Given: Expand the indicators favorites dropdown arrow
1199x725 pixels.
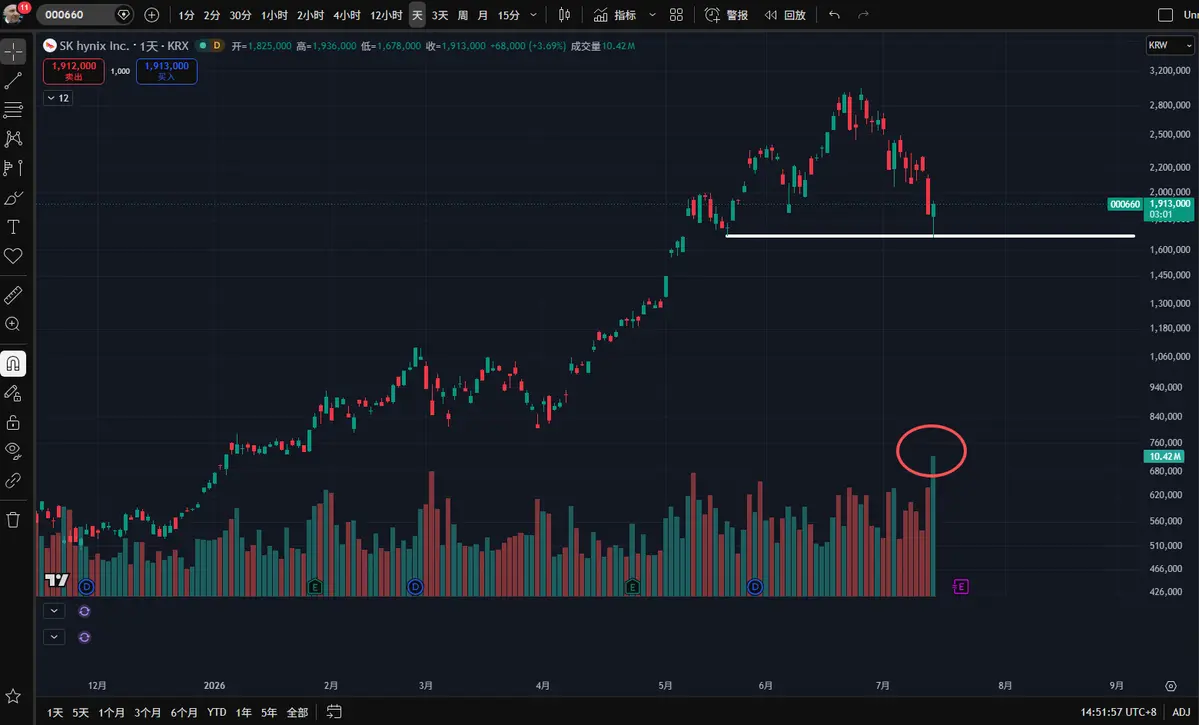Looking at the screenshot, I should (x=652, y=15).
